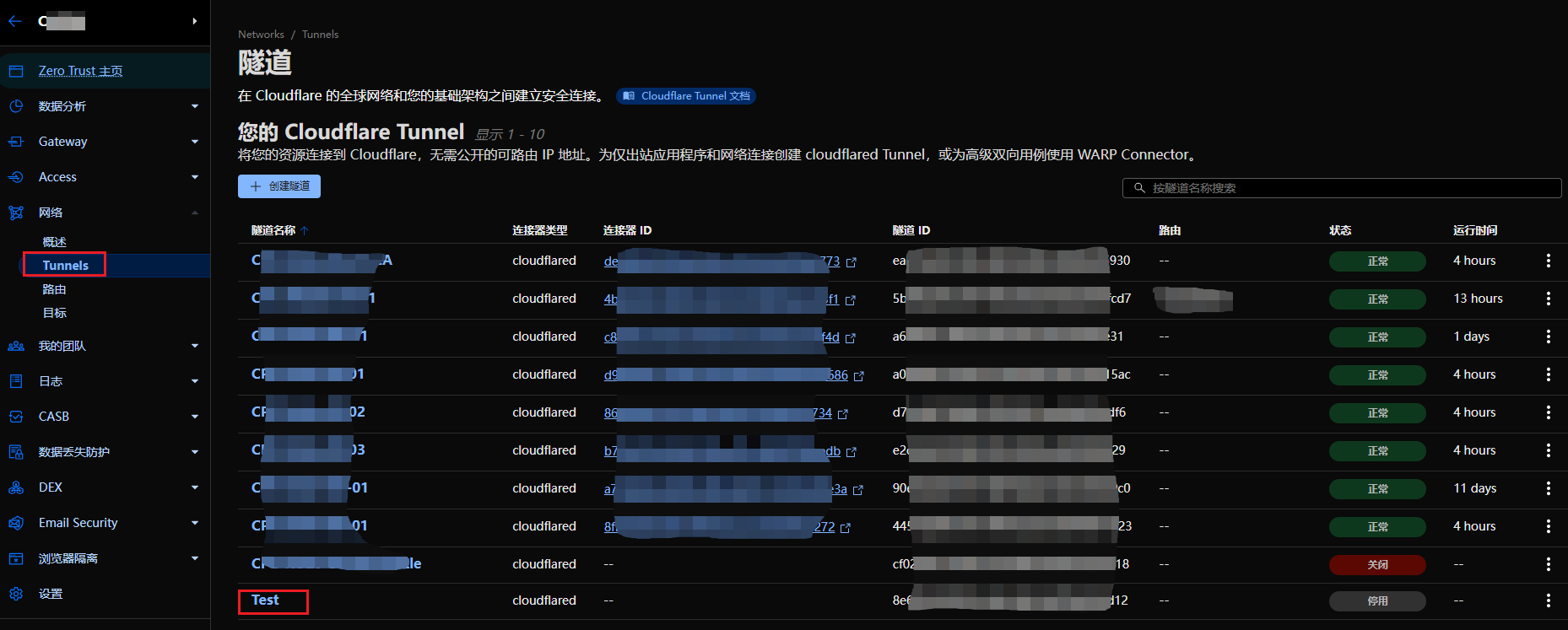Expand the 数据分析 menu chevron
Image resolution: width=1568 pixels, height=630 pixels.
[195, 106]
